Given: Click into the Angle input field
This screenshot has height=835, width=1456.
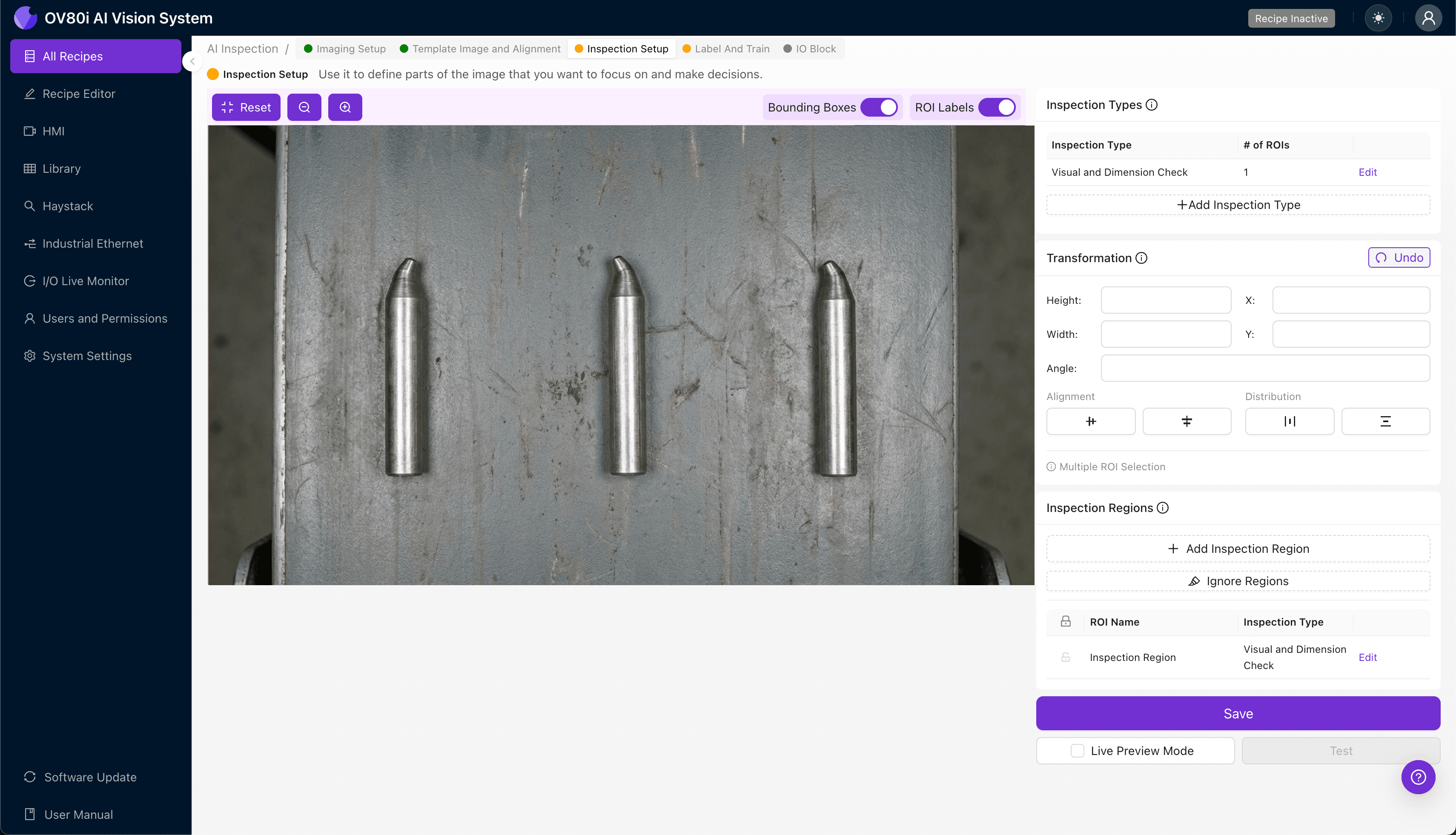Looking at the screenshot, I should tap(1265, 368).
